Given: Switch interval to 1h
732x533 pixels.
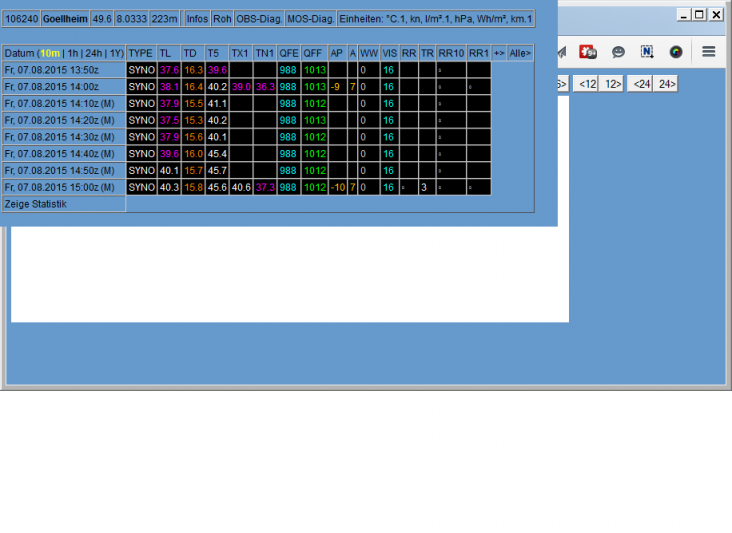Looking at the screenshot, I should point(72,53).
